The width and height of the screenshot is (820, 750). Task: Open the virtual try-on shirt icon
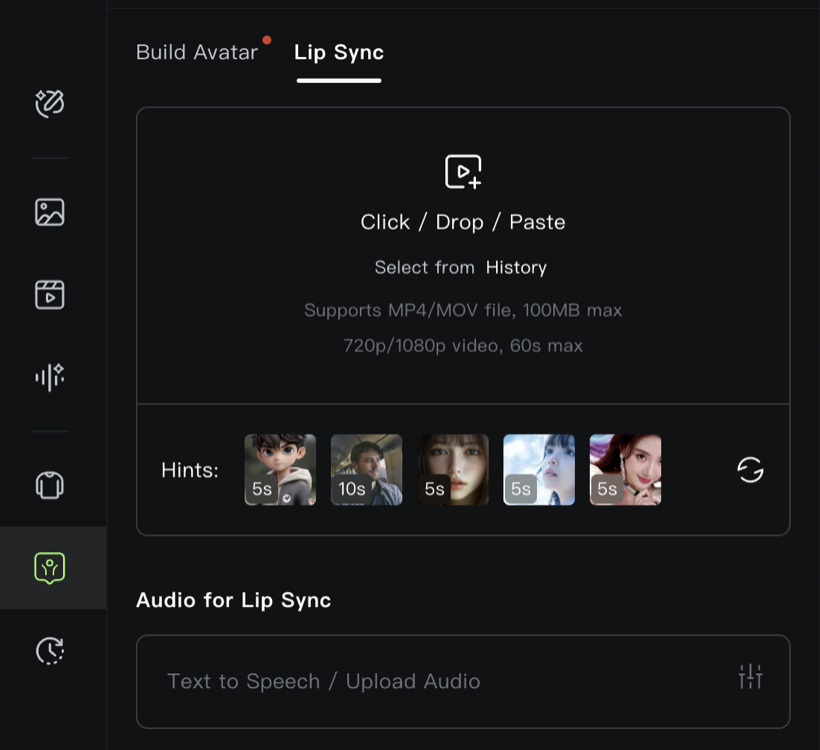click(x=49, y=485)
